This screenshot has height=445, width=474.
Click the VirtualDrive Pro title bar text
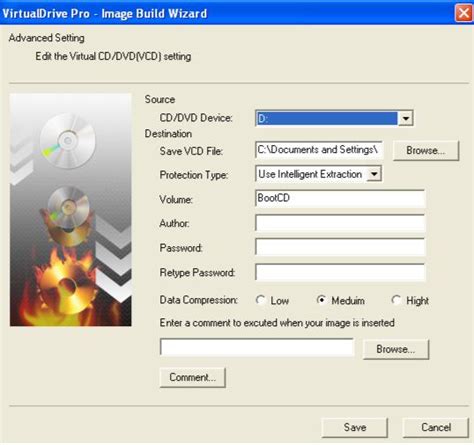(105, 13)
